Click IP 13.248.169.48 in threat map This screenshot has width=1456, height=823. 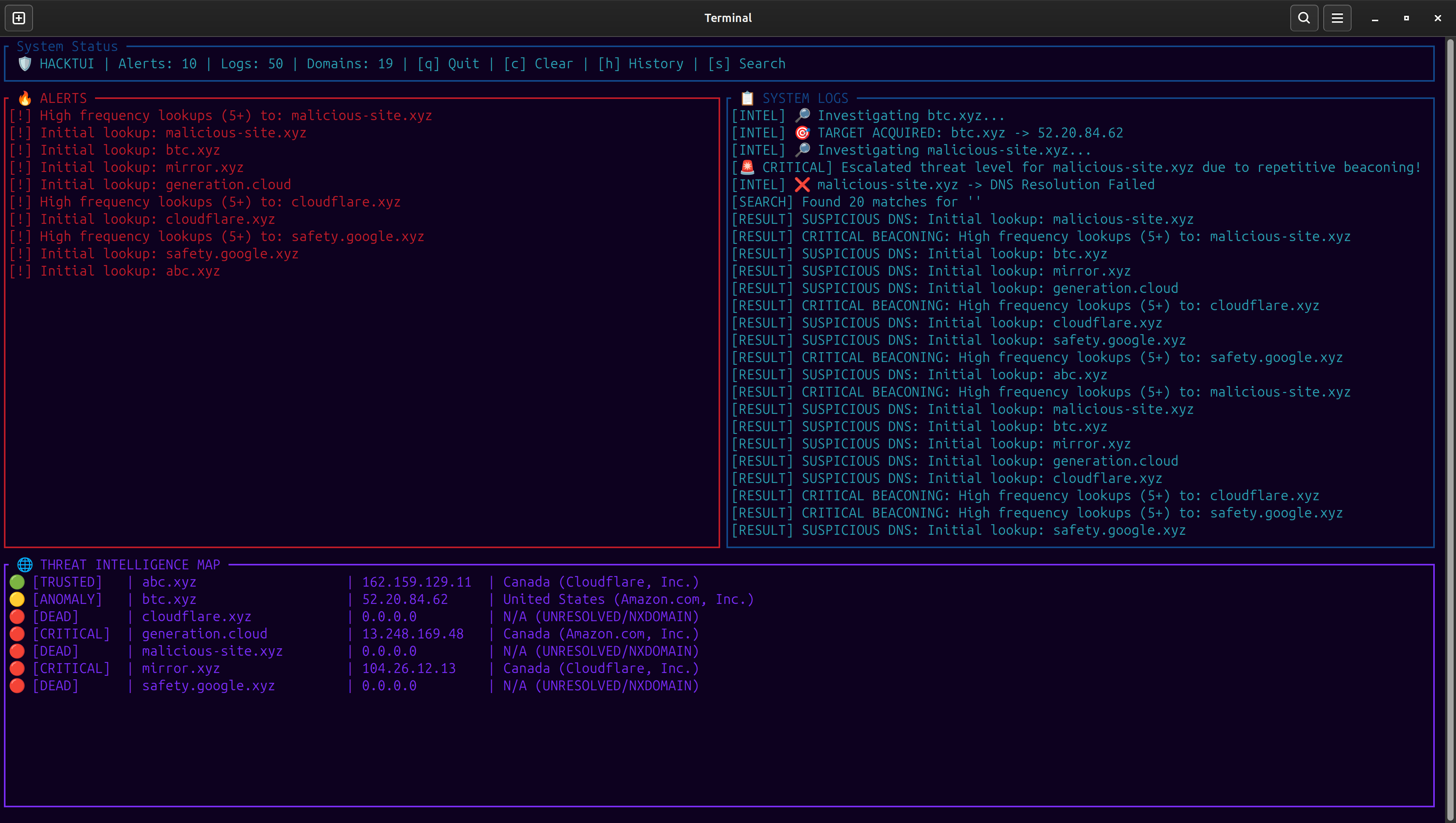point(413,634)
